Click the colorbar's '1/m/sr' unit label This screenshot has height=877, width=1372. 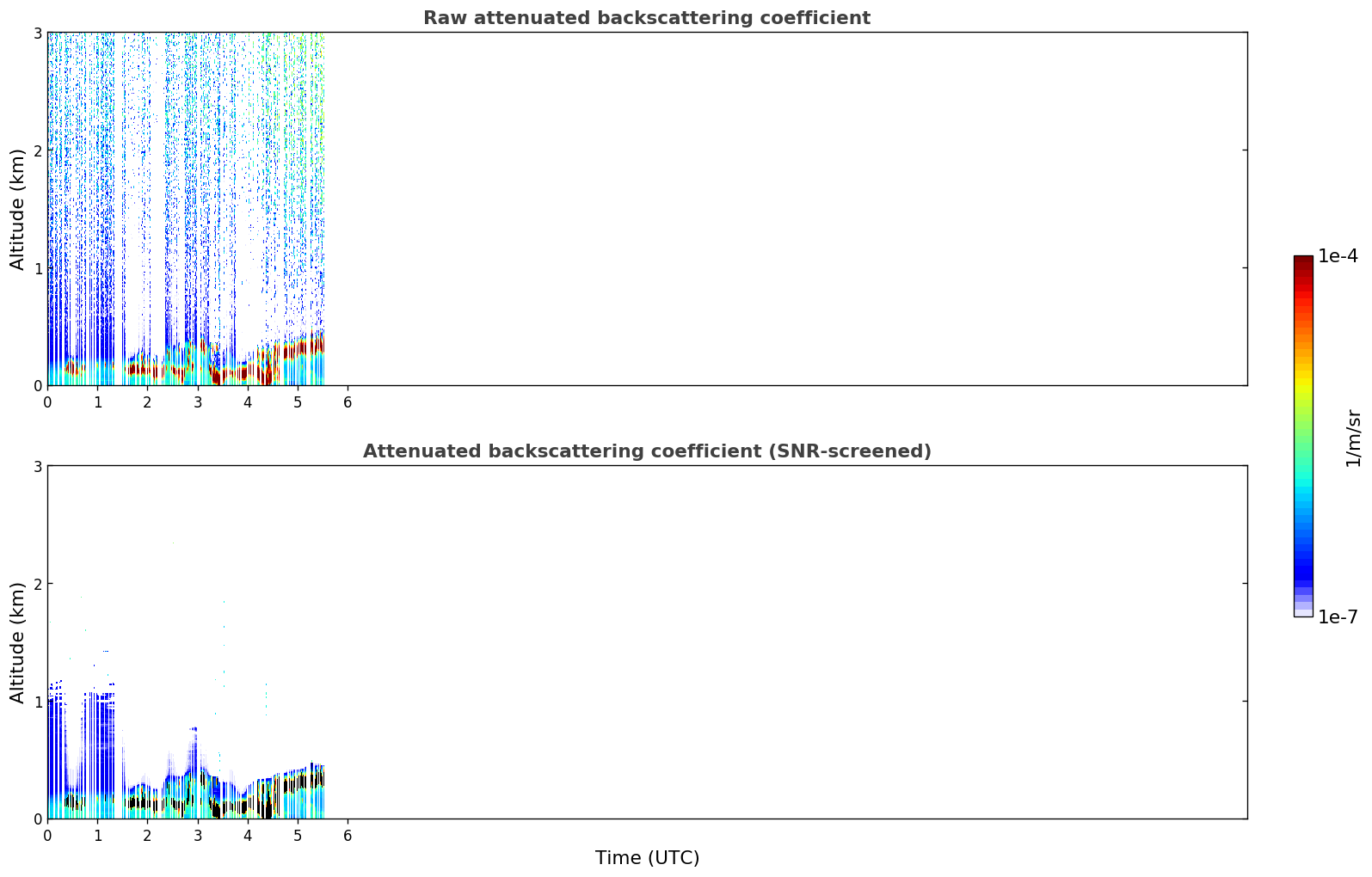point(1353,438)
